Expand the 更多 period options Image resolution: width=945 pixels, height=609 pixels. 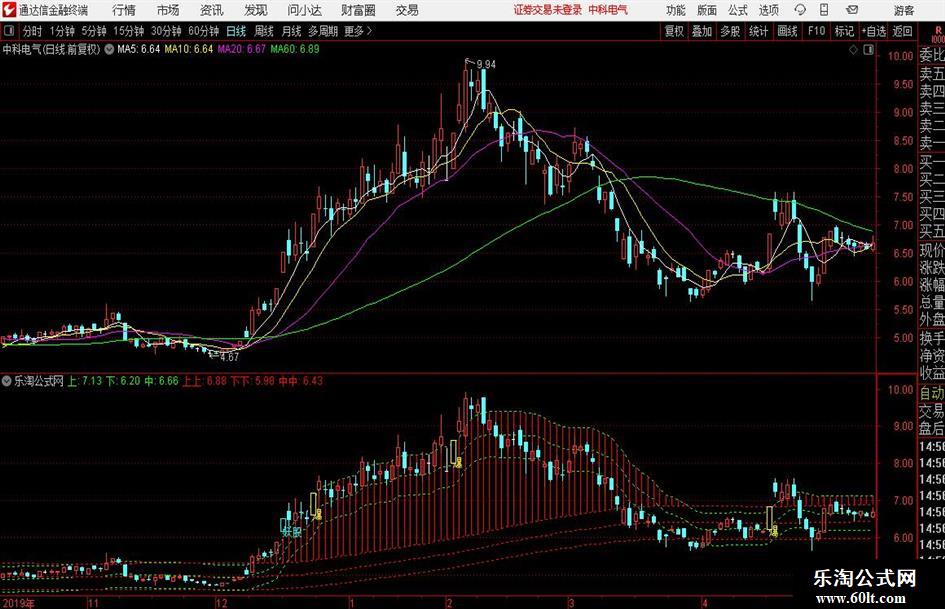point(359,31)
